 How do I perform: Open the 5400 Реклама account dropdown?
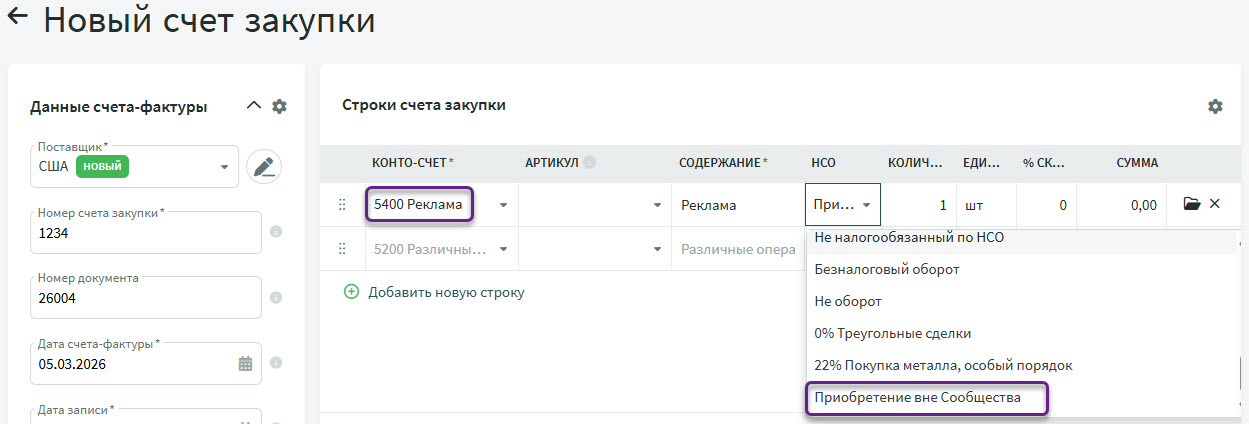[502, 205]
